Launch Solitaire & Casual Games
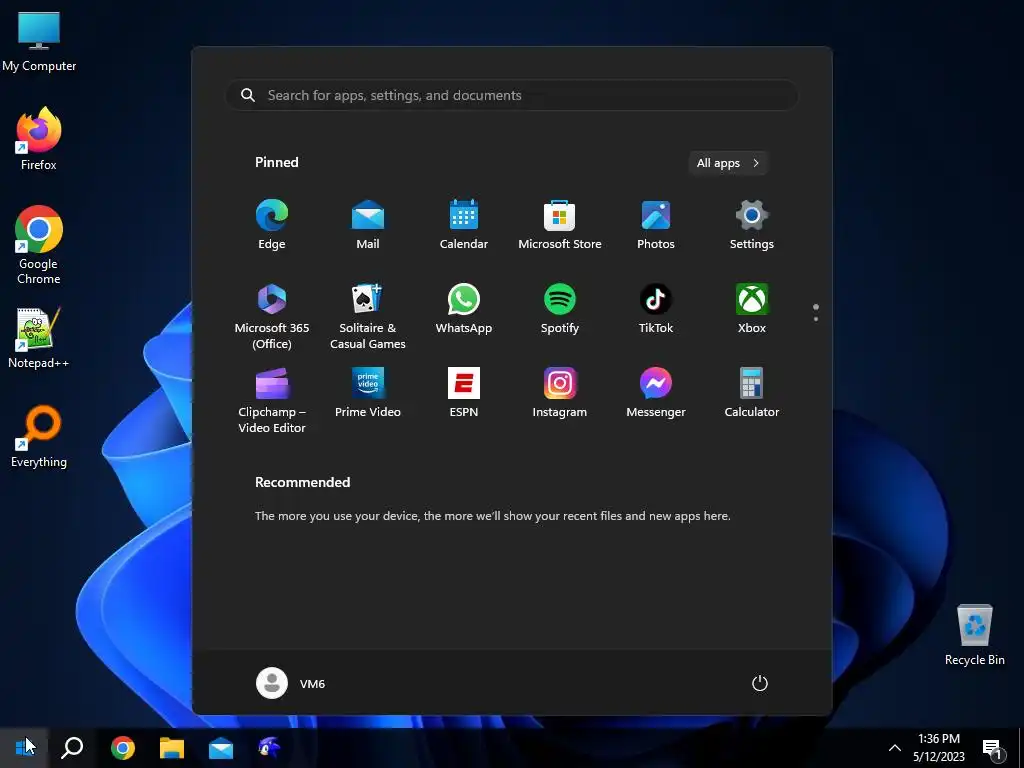The width and height of the screenshot is (1024, 768). coord(368,316)
